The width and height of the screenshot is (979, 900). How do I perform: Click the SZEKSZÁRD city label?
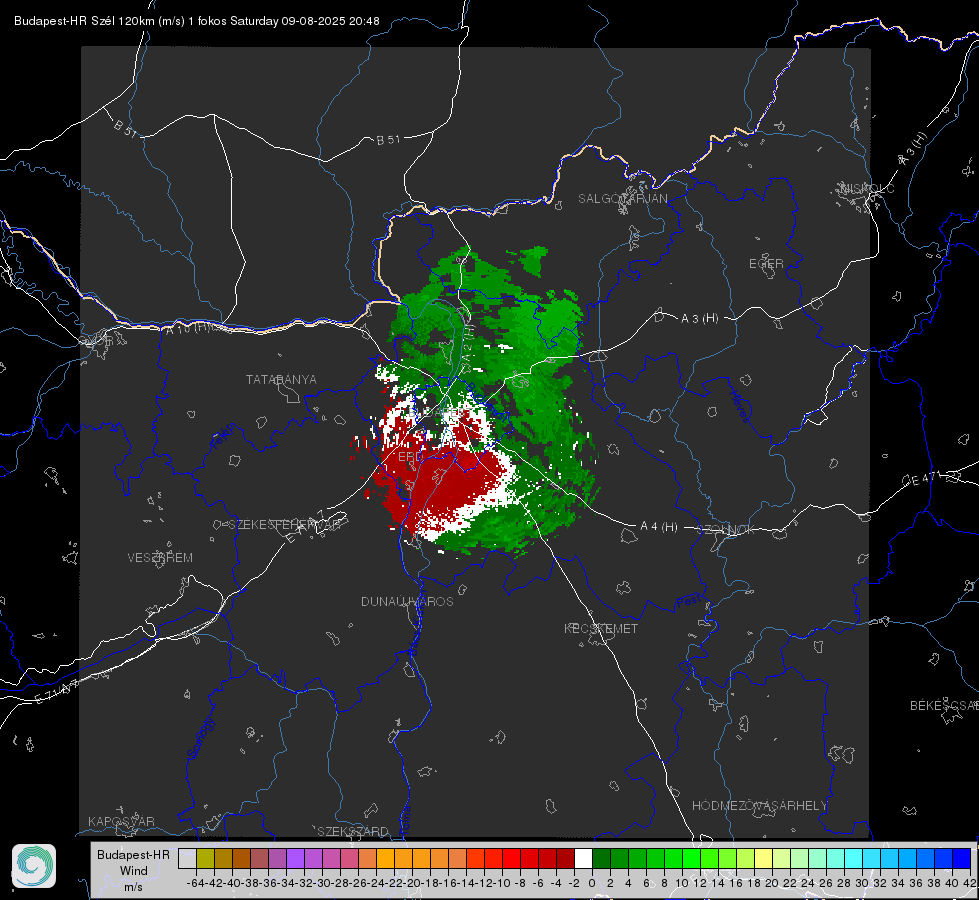point(353,831)
